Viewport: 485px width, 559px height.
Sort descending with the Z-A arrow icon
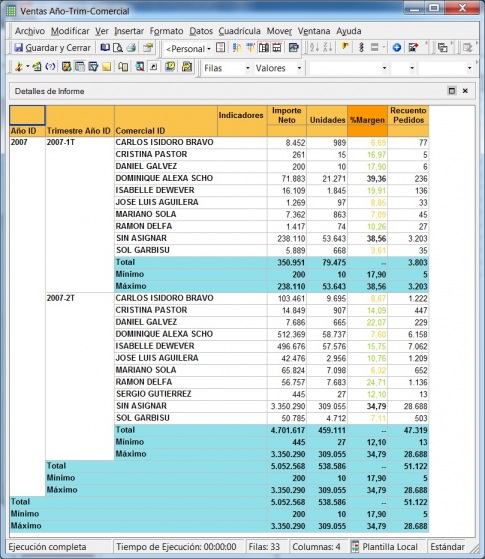[328, 47]
